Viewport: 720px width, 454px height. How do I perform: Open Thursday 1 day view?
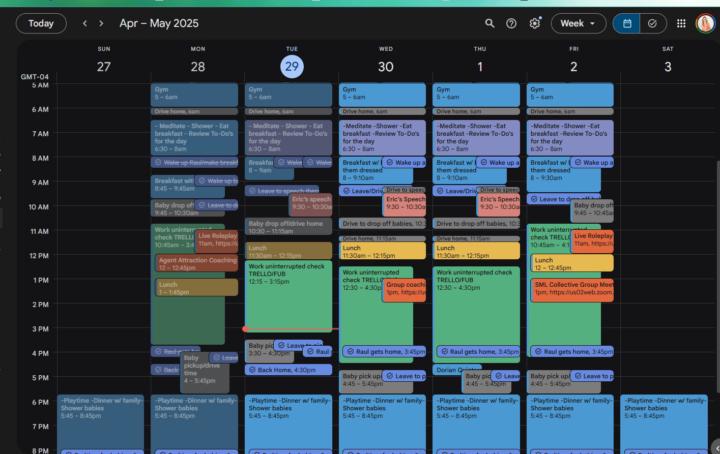[x=480, y=67]
